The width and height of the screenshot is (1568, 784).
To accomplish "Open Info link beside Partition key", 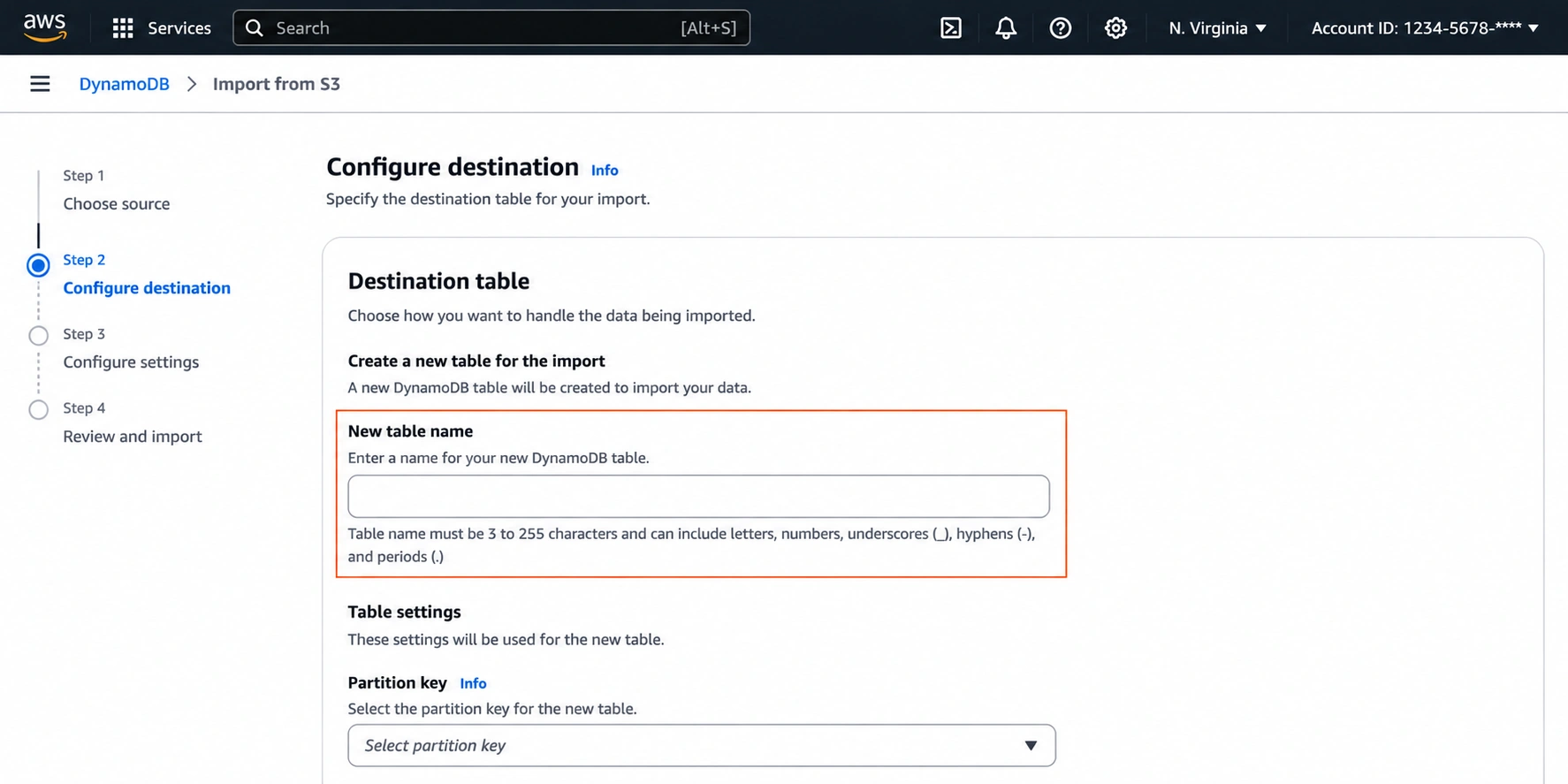I will 473,683.
